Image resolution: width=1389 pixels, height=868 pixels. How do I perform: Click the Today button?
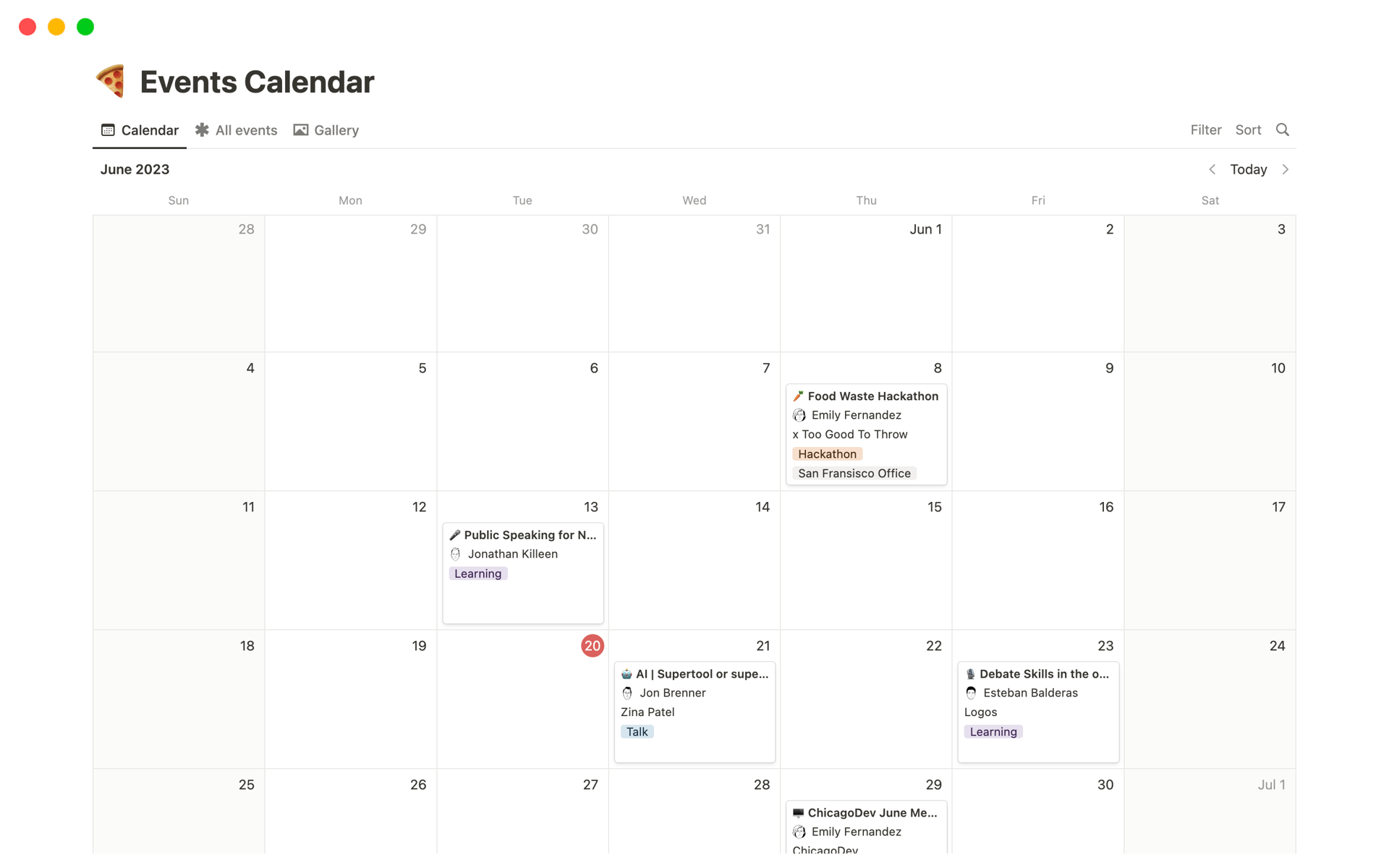click(1248, 169)
